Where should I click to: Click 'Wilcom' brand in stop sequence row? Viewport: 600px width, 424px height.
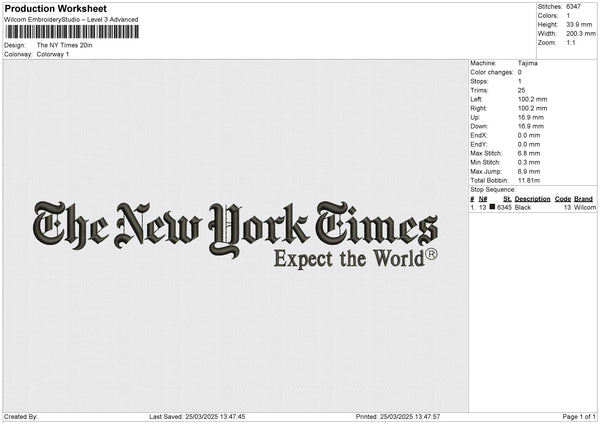point(585,207)
